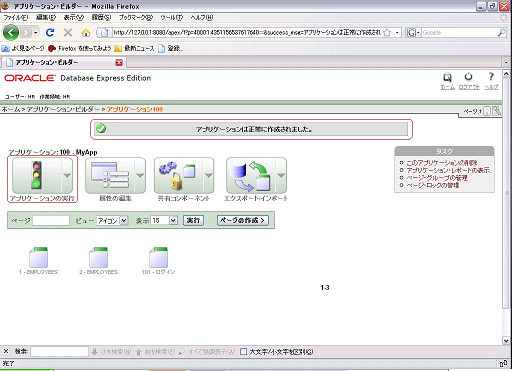Click the エクスポート/インポート database icon
This screenshot has width=512, height=371.
251,175
